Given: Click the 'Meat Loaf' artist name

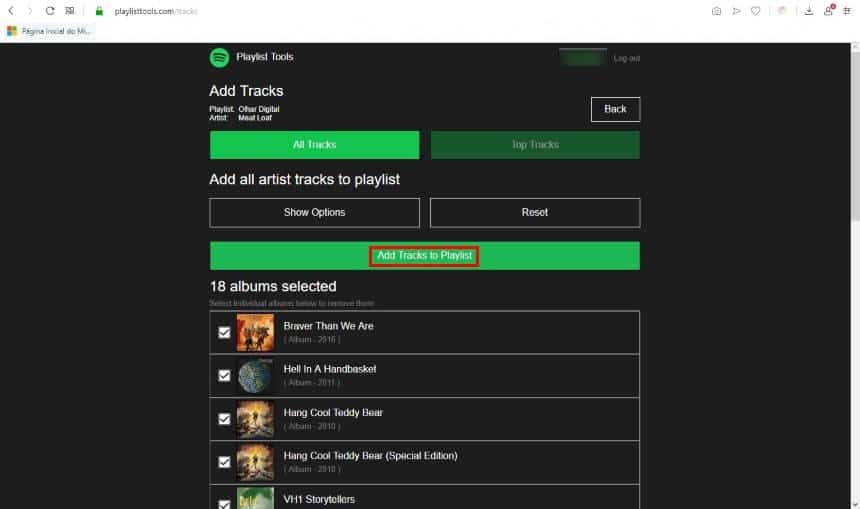Looking at the screenshot, I should pyautogui.click(x=255, y=117).
